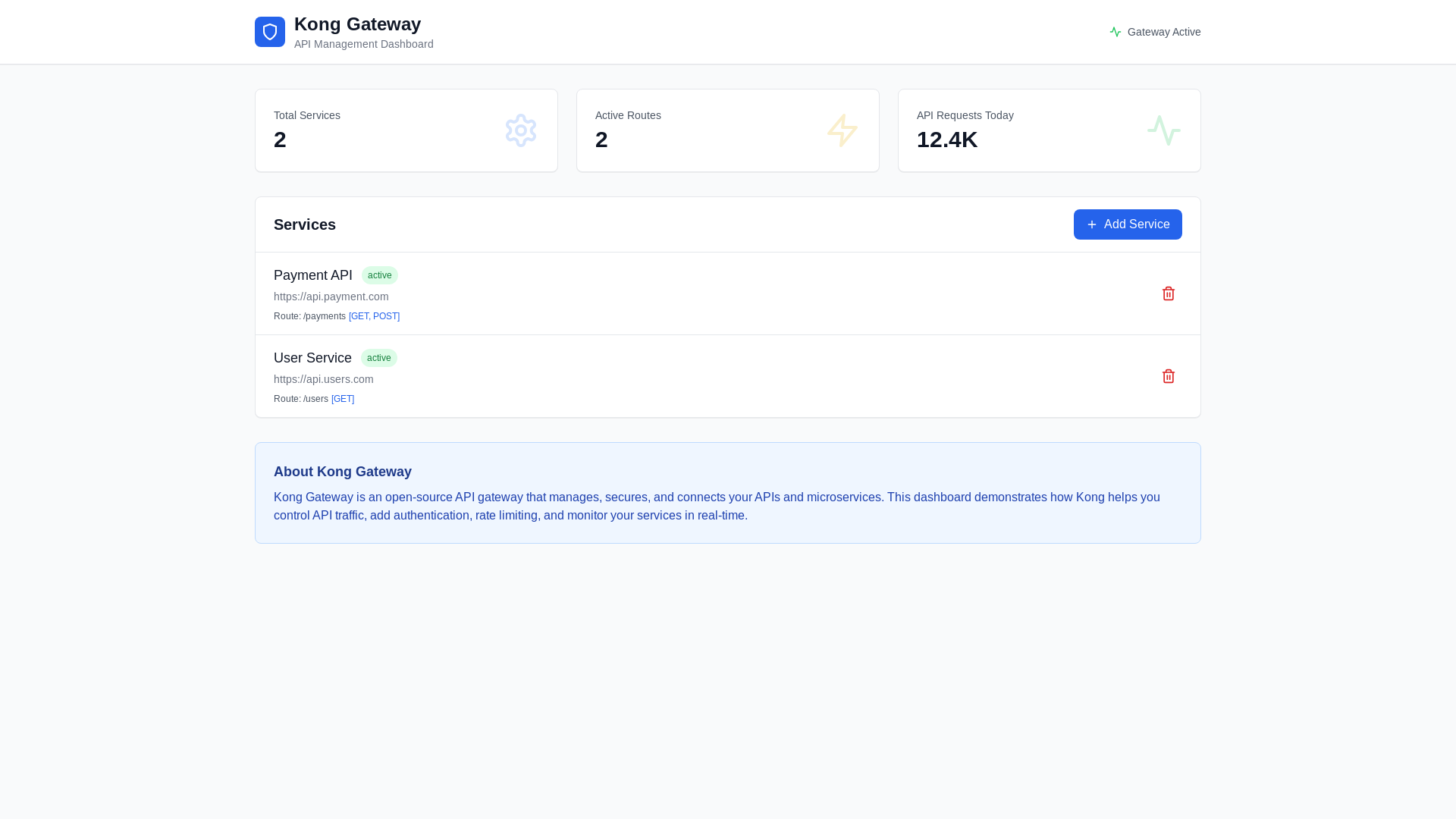Click the https://api.users.com URL

point(324,379)
